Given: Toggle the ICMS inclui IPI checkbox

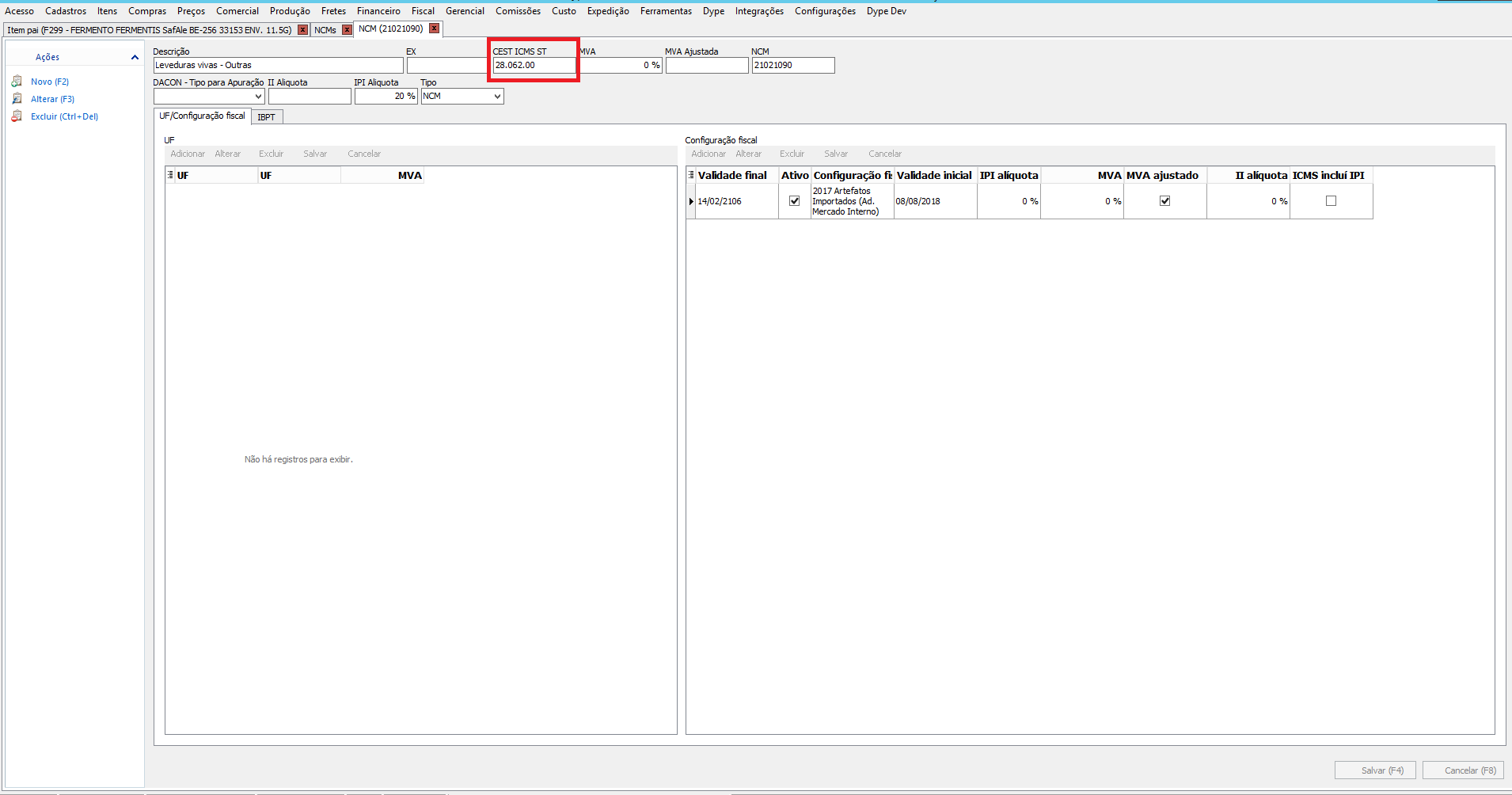Looking at the screenshot, I should pos(1331,201).
